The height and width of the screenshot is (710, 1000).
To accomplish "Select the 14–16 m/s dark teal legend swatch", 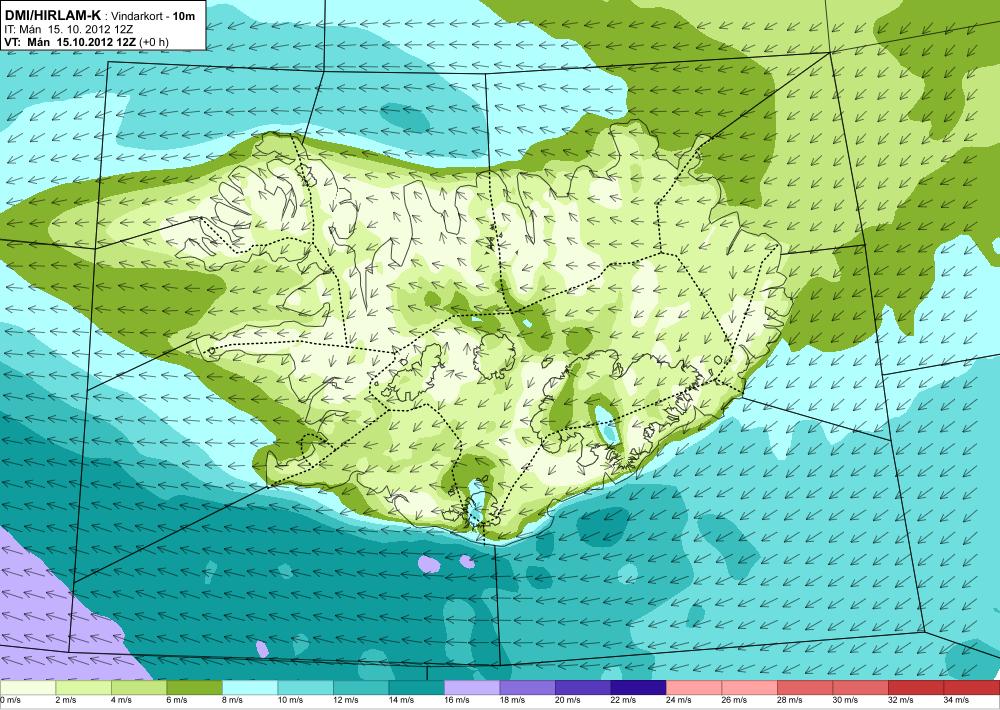I will tap(416, 688).
